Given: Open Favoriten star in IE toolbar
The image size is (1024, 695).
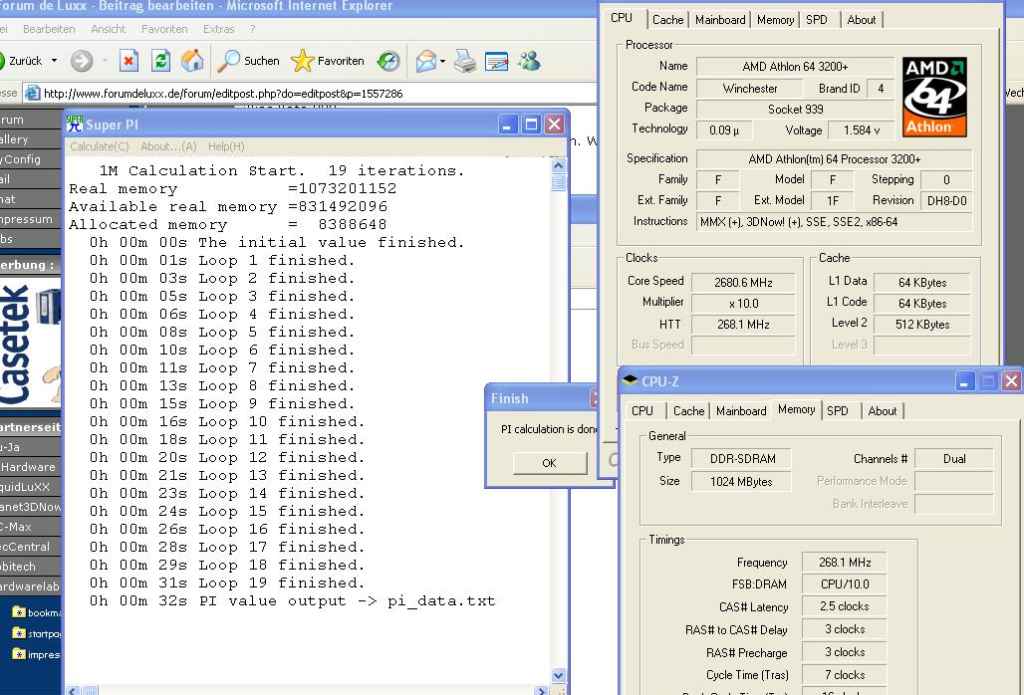Looking at the screenshot, I should (x=328, y=61).
